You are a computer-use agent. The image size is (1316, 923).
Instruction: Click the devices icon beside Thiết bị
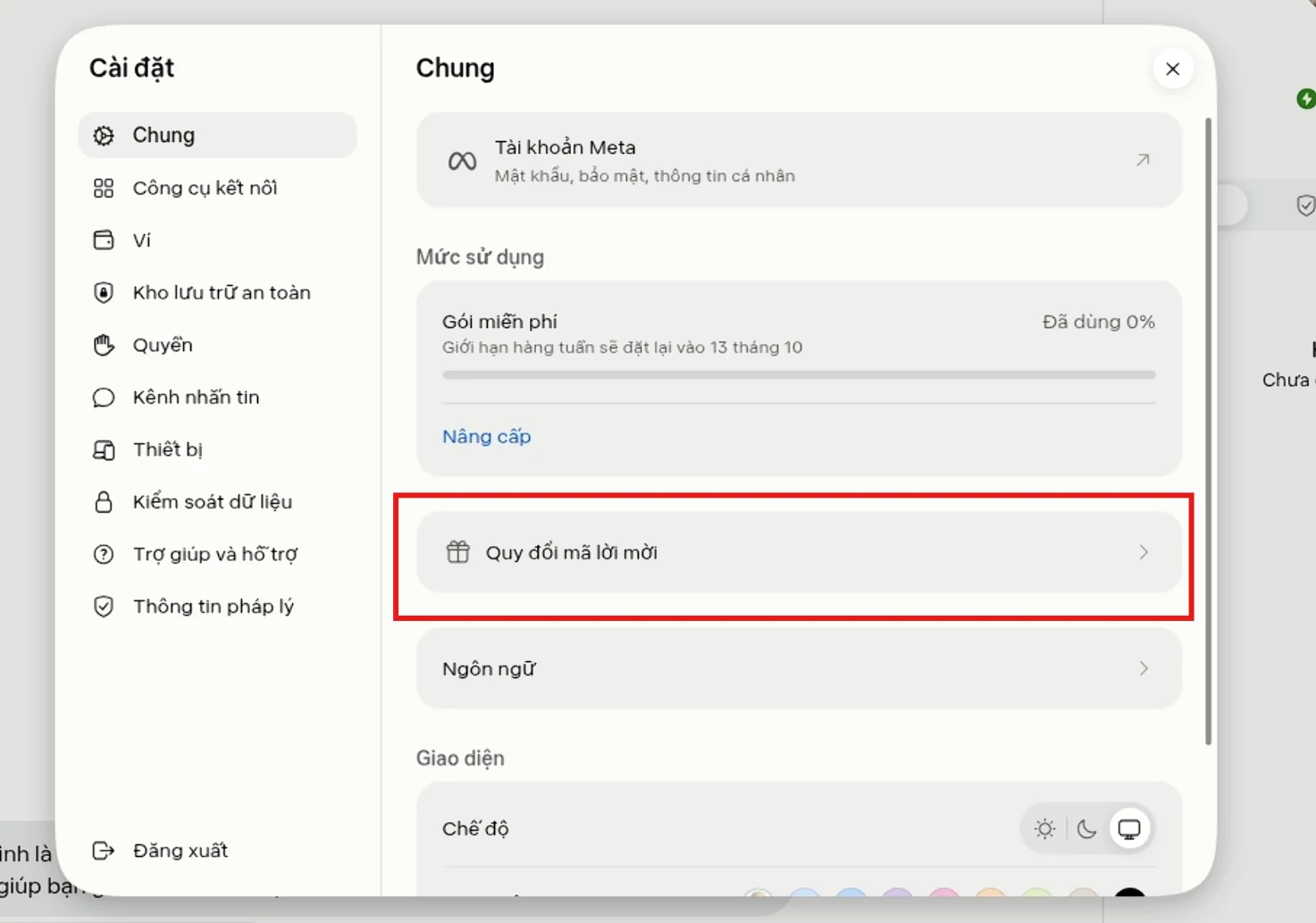click(104, 449)
